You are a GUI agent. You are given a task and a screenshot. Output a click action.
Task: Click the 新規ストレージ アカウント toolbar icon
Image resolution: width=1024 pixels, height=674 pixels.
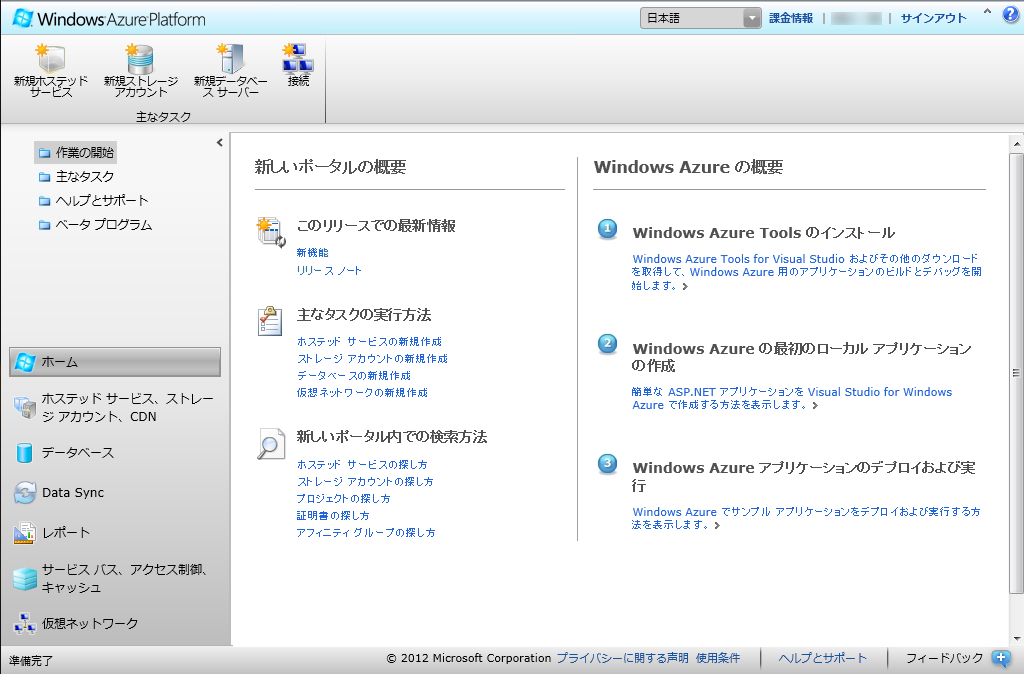(140, 59)
